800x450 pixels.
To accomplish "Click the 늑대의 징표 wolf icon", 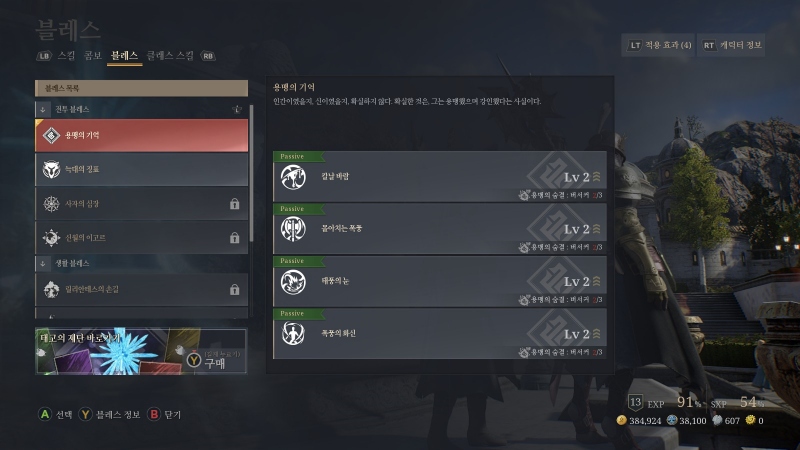I will (x=51, y=169).
